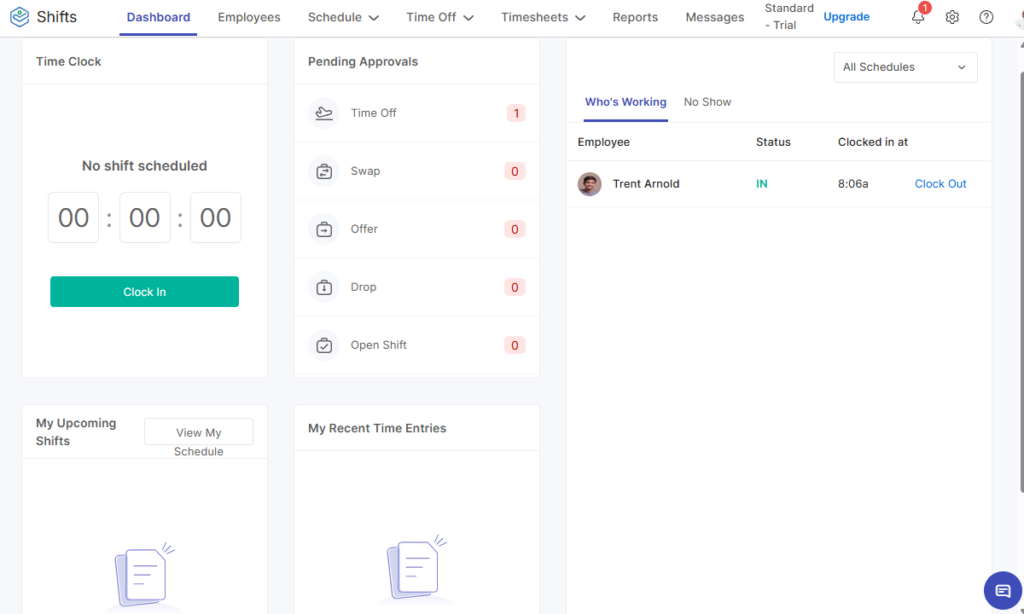Click the Pending Approvals heading
Screen dimensions: 1024x614
pos(362,61)
